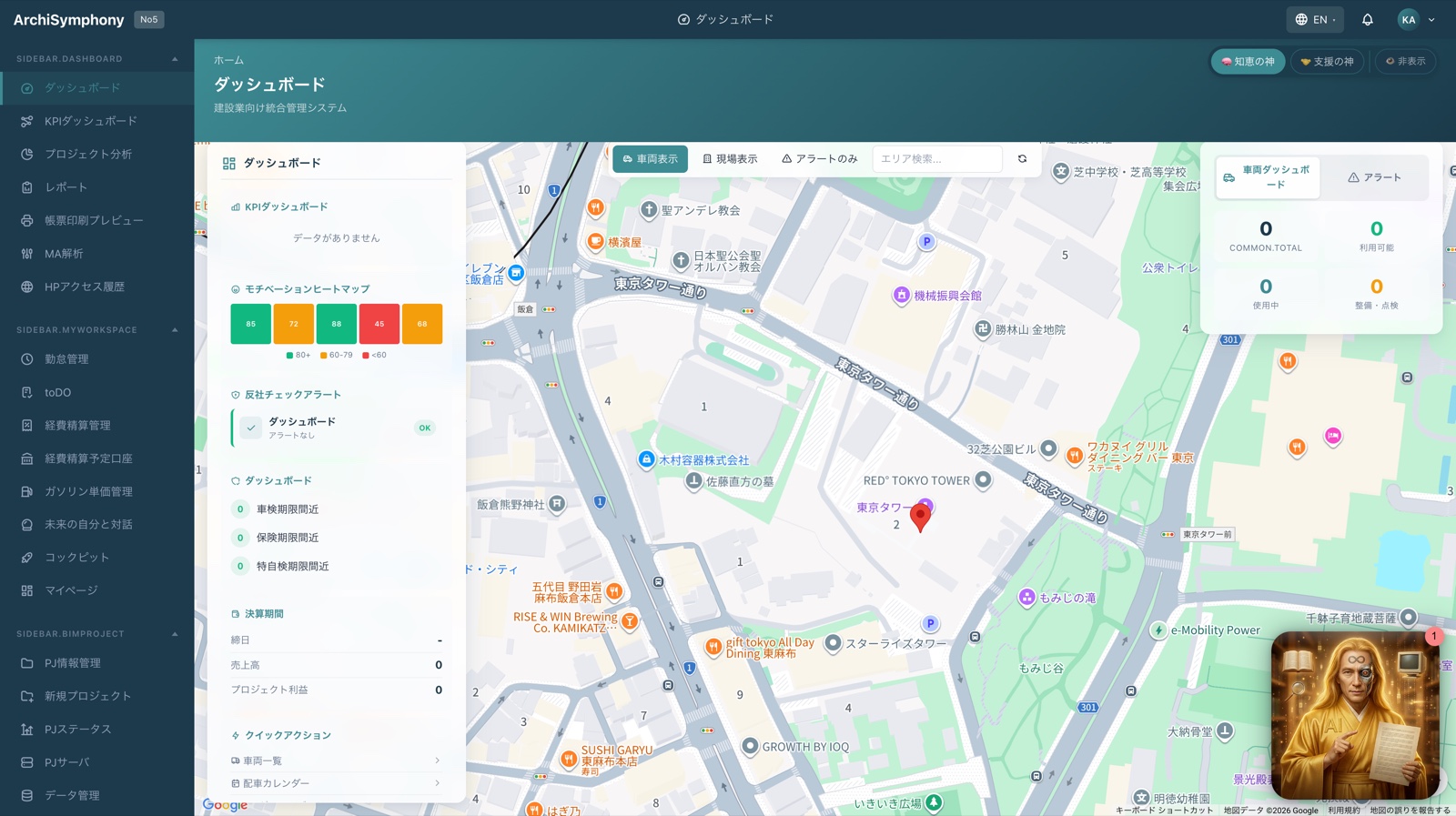Open the KA user account menu
Screen dimensions: 1456x816
point(1417,19)
